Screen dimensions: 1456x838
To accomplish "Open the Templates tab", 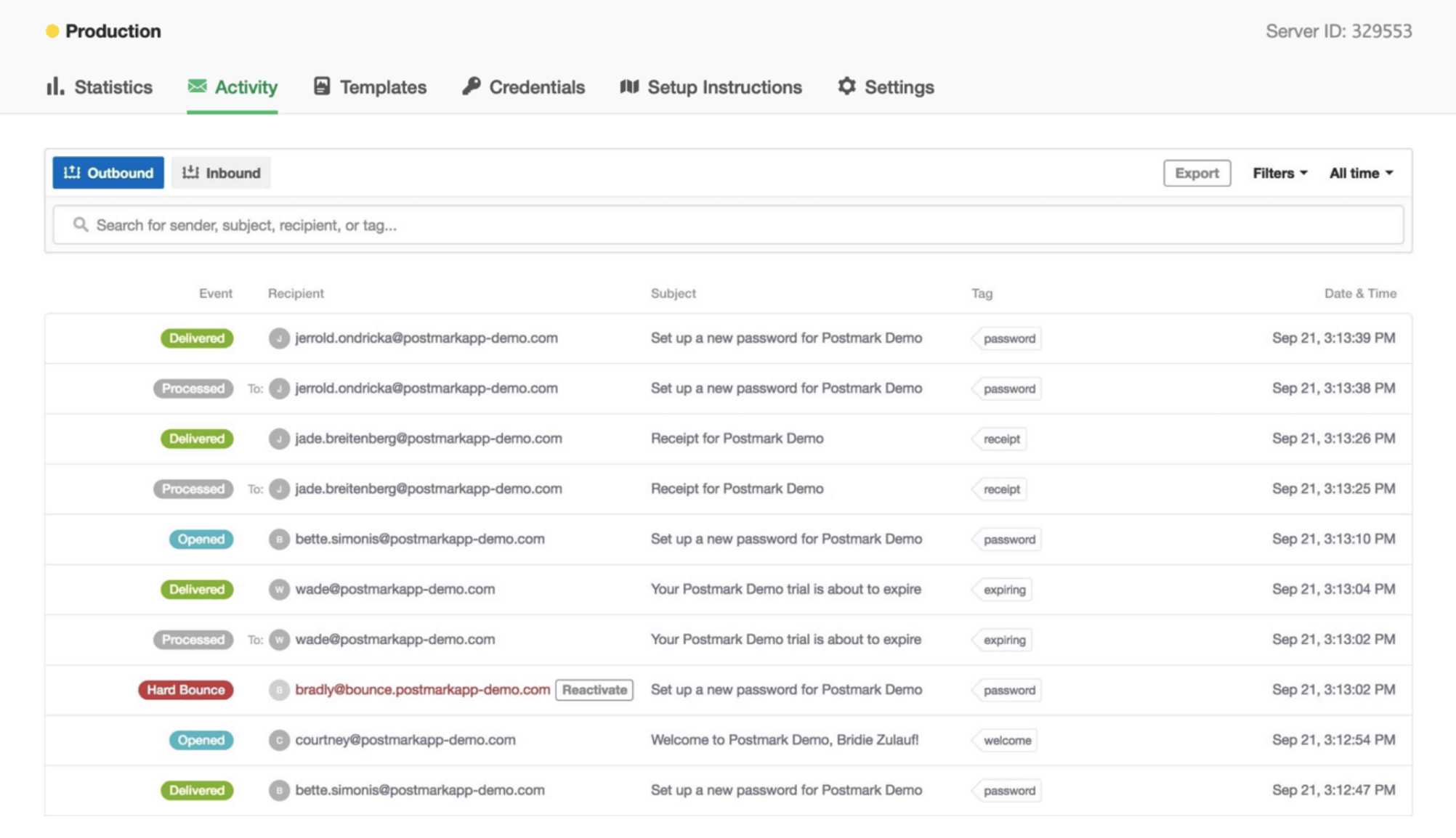I will tap(382, 87).
